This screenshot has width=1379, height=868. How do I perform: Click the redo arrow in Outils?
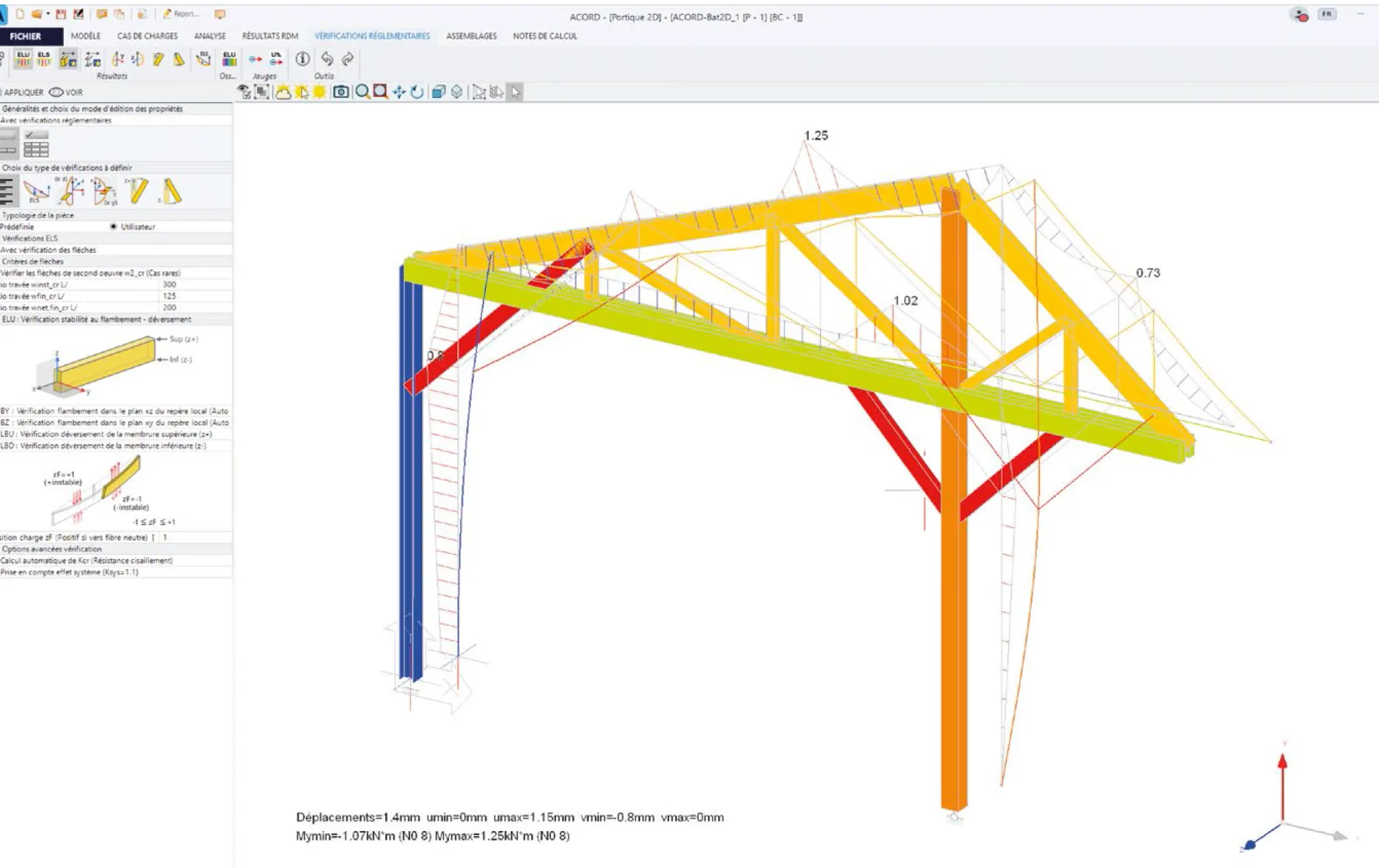pyautogui.click(x=347, y=59)
